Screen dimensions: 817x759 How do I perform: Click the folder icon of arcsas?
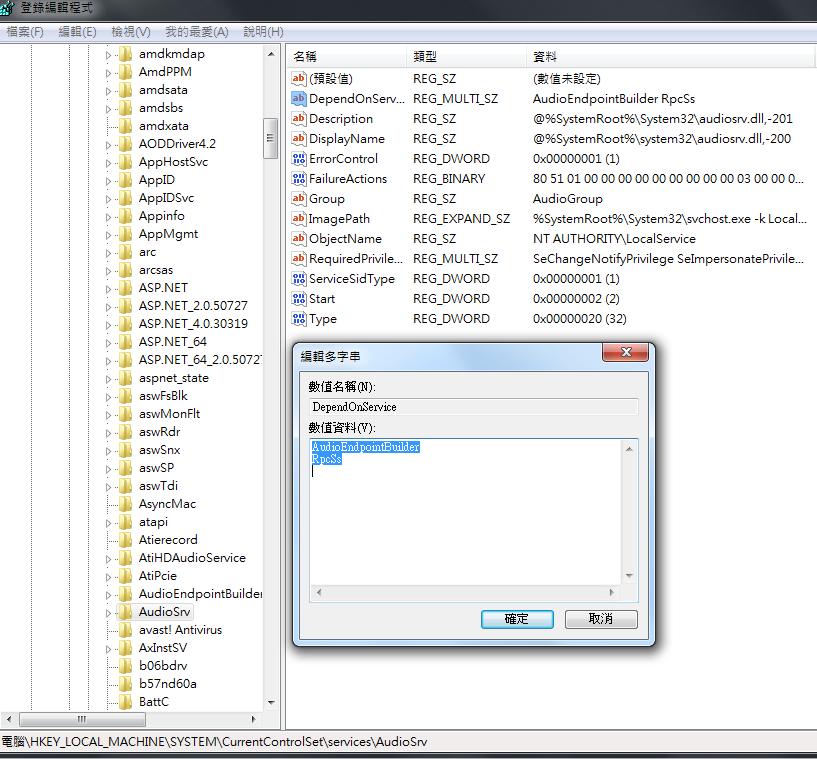(125, 270)
